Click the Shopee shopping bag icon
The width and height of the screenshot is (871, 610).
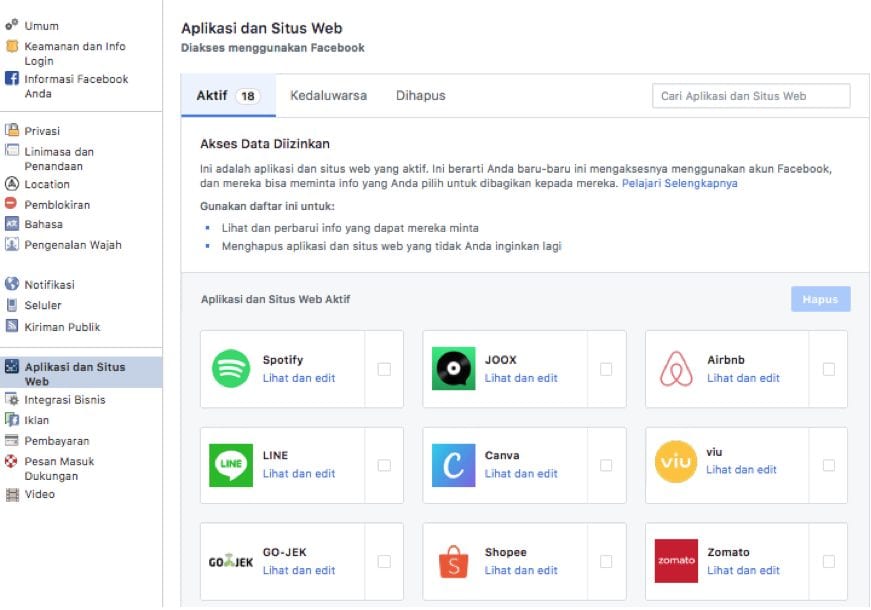(x=453, y=561)
